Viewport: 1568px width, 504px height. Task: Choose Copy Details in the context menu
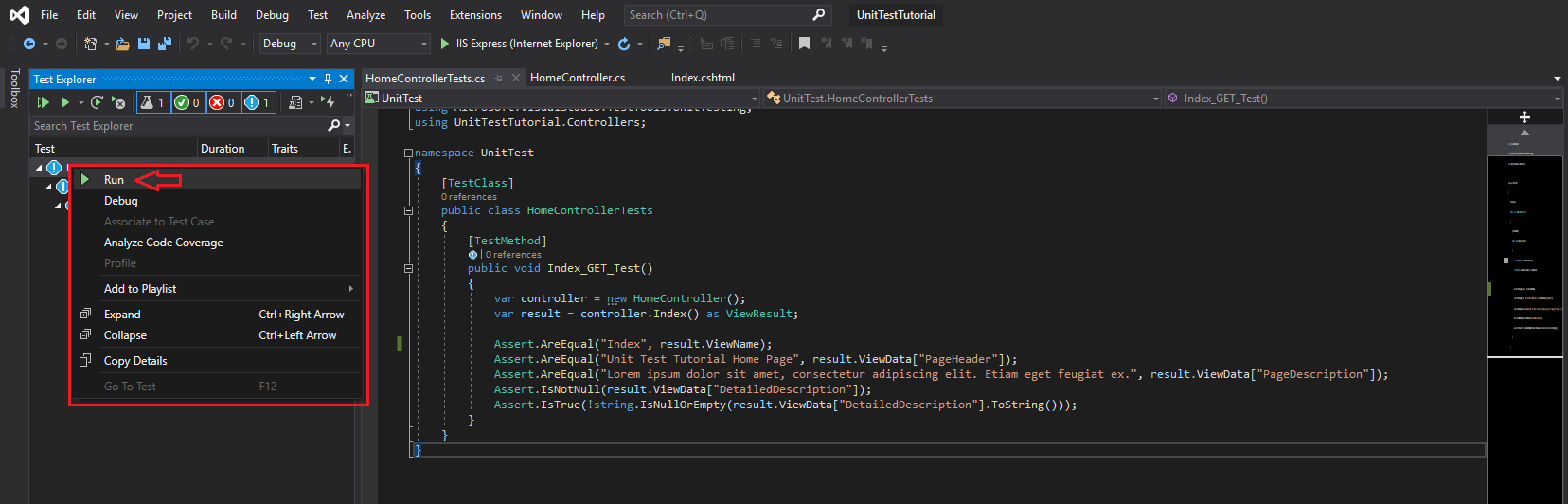click(216, 361)
